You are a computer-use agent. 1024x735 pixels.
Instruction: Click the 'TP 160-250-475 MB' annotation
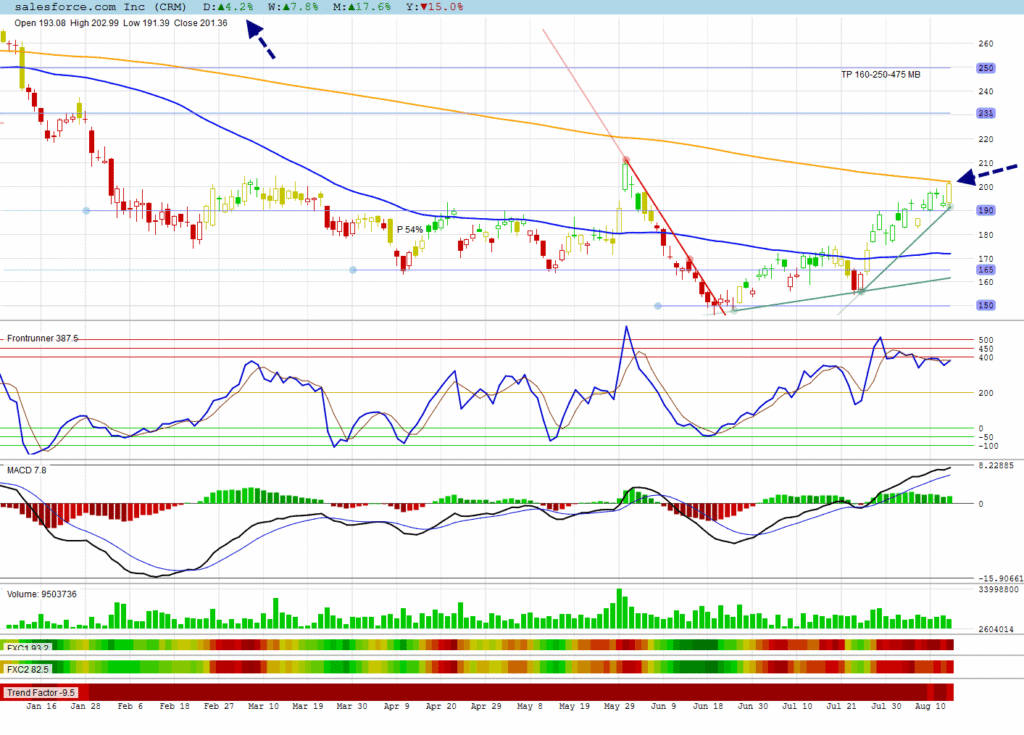point(880,74)
